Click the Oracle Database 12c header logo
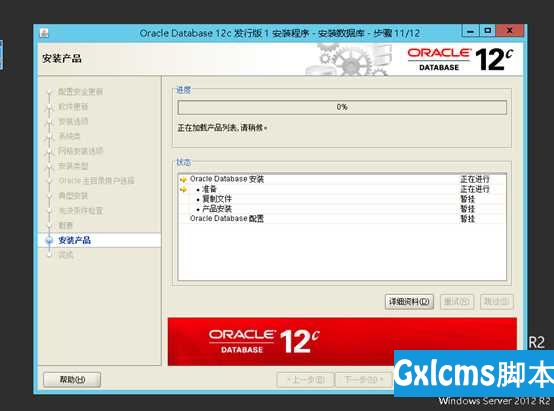Screen dimensions: 554x411 (x=460, y=59)
